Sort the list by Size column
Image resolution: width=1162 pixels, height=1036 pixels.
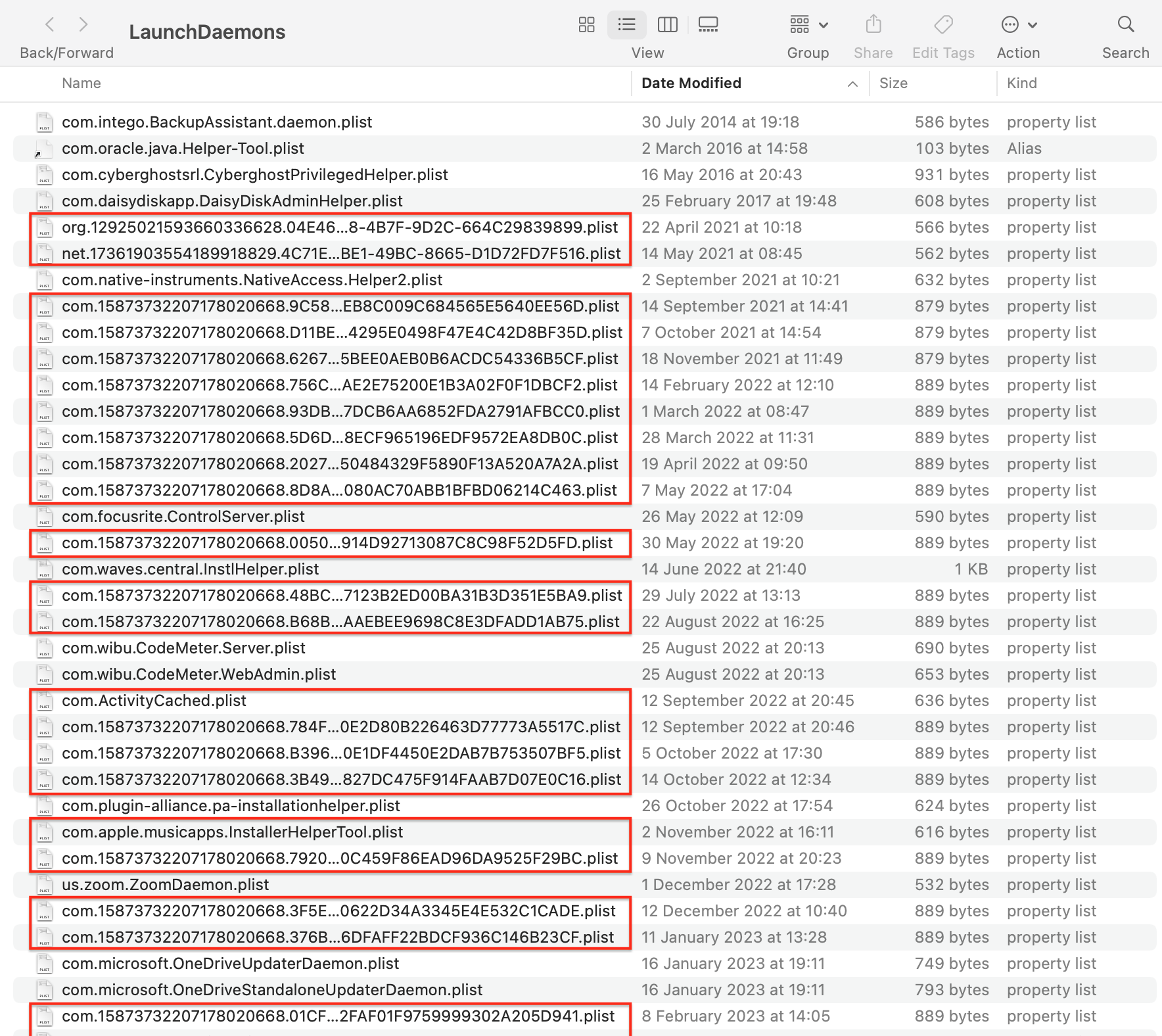pyautogui.click(x=893, y=83)
